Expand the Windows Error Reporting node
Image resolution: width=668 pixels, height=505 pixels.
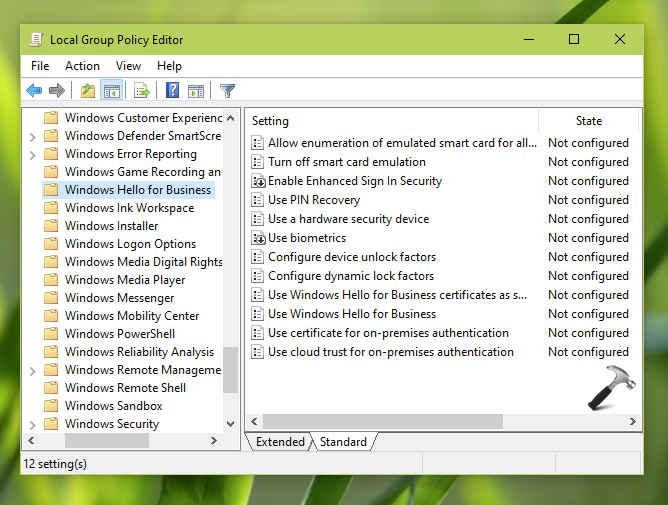point(33,154)
